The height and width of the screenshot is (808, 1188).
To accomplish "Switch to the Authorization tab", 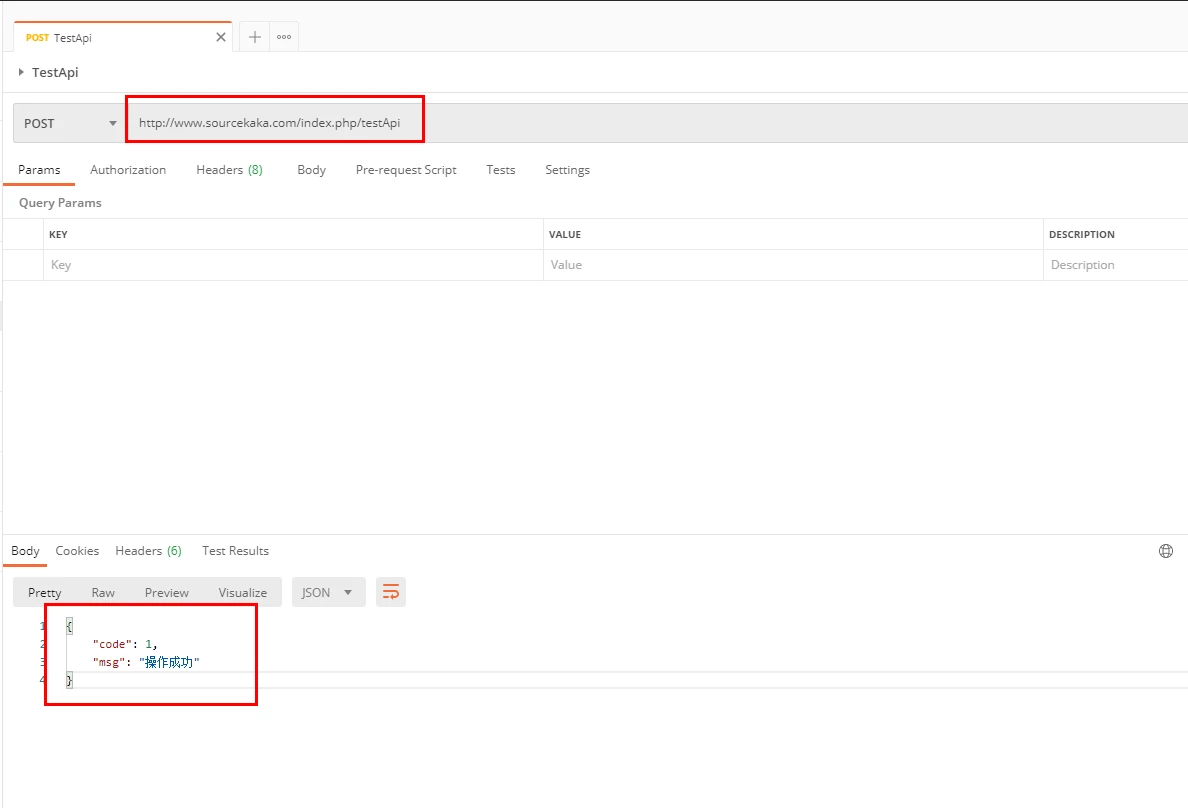I will [128, 170].
